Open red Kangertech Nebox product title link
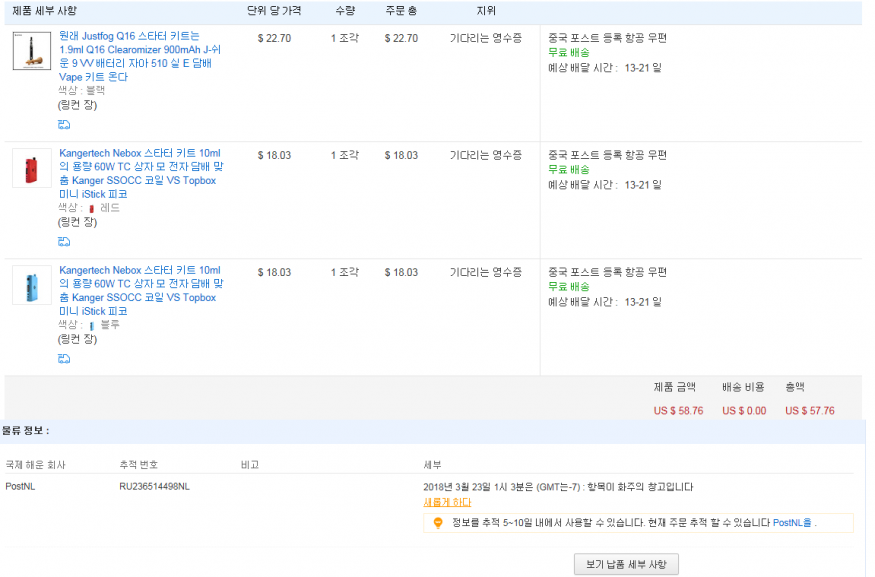 [139, 174]
